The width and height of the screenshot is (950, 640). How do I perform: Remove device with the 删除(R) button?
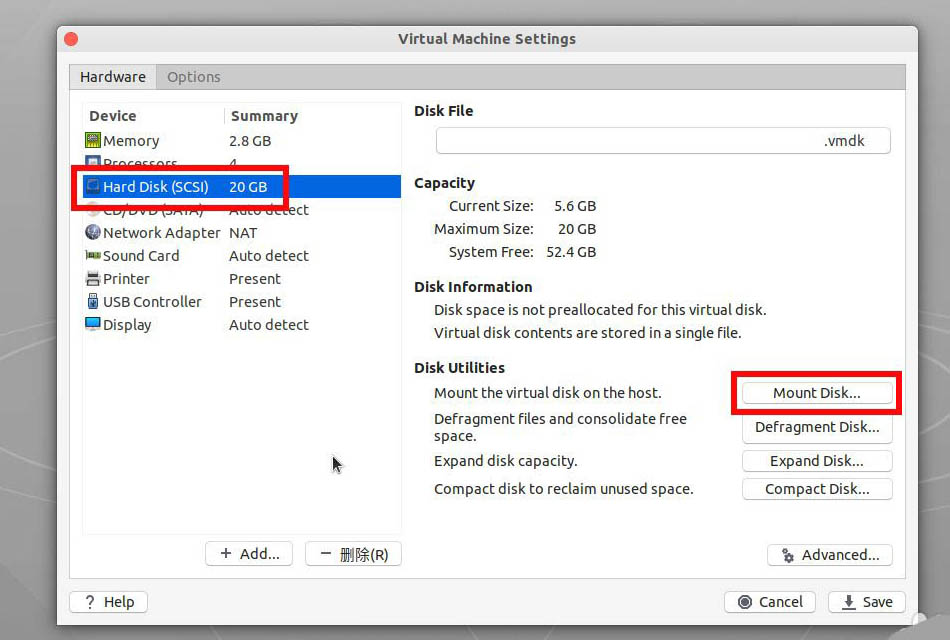[x=353, y=554]
